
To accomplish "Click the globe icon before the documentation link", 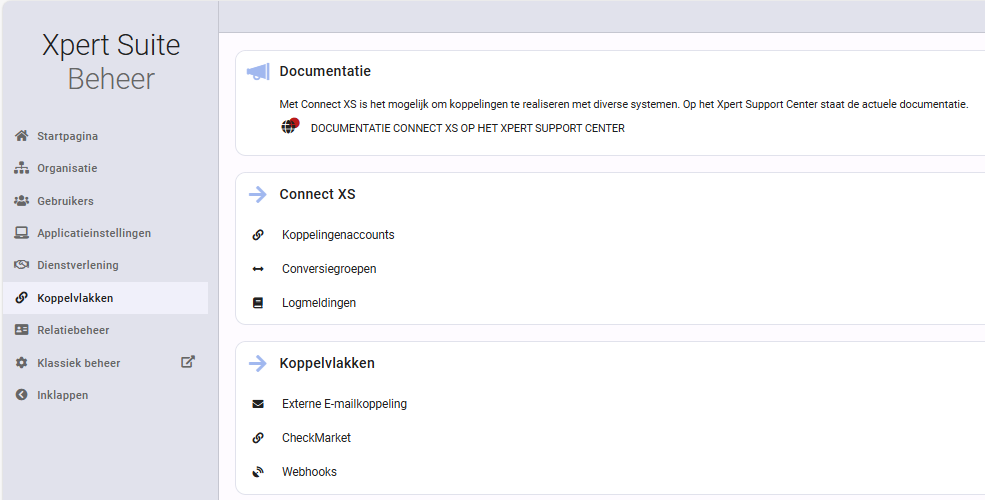I will (289, 126).
